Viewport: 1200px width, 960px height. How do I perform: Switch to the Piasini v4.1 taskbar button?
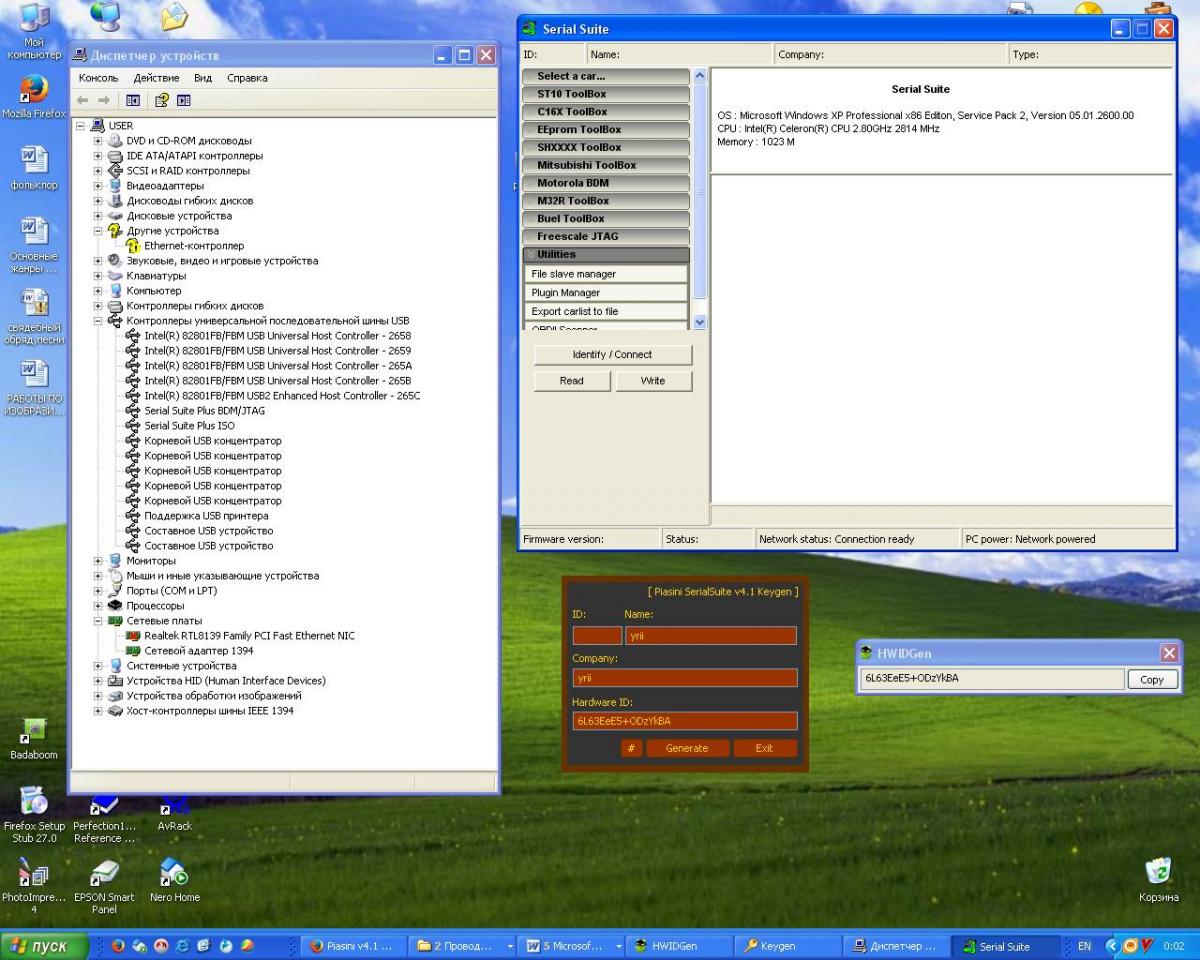point(352,946)
